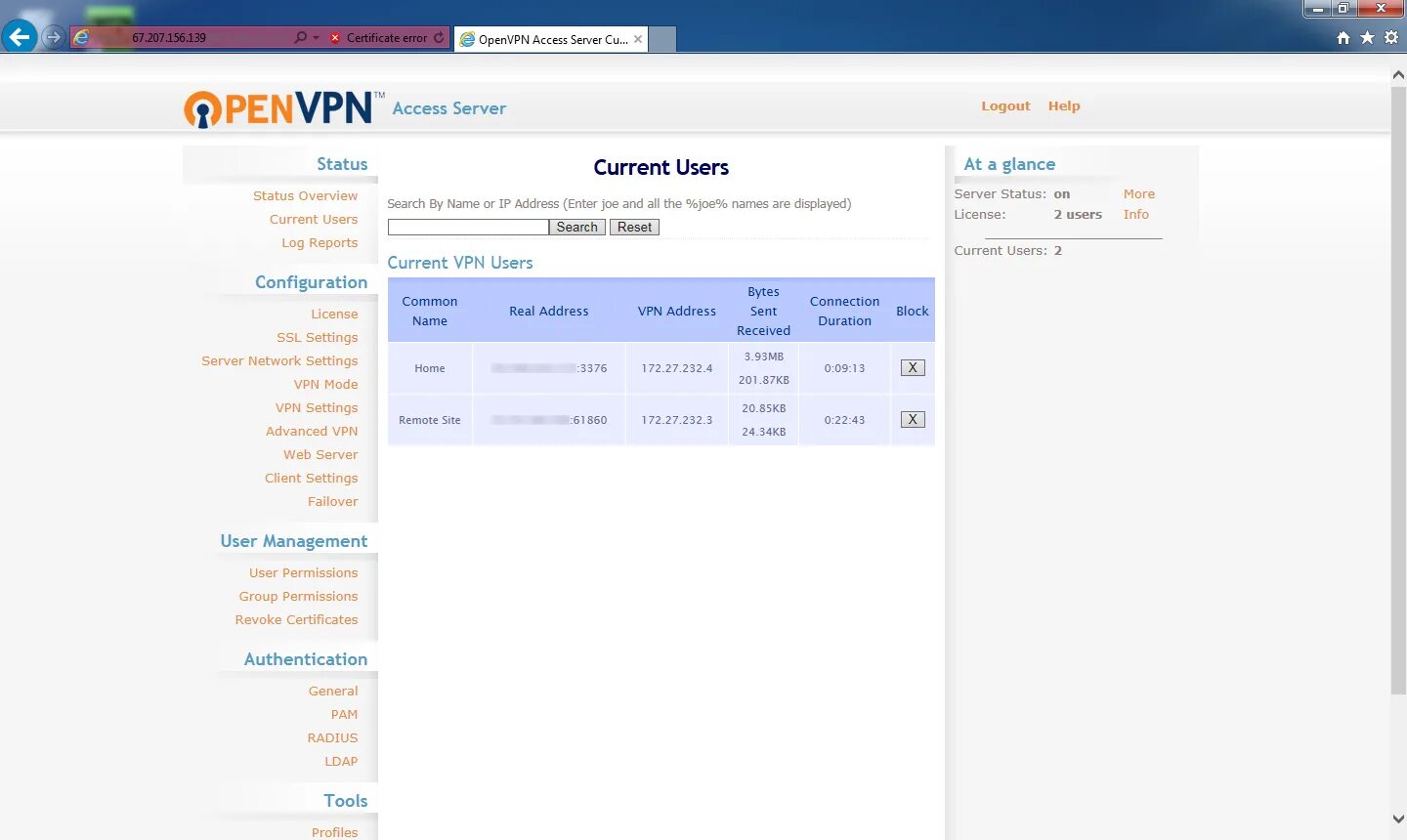This screenshot has width=1407, height=840.
Task: Click the 0:09:13 connection duration
Action: coord(845,368)
